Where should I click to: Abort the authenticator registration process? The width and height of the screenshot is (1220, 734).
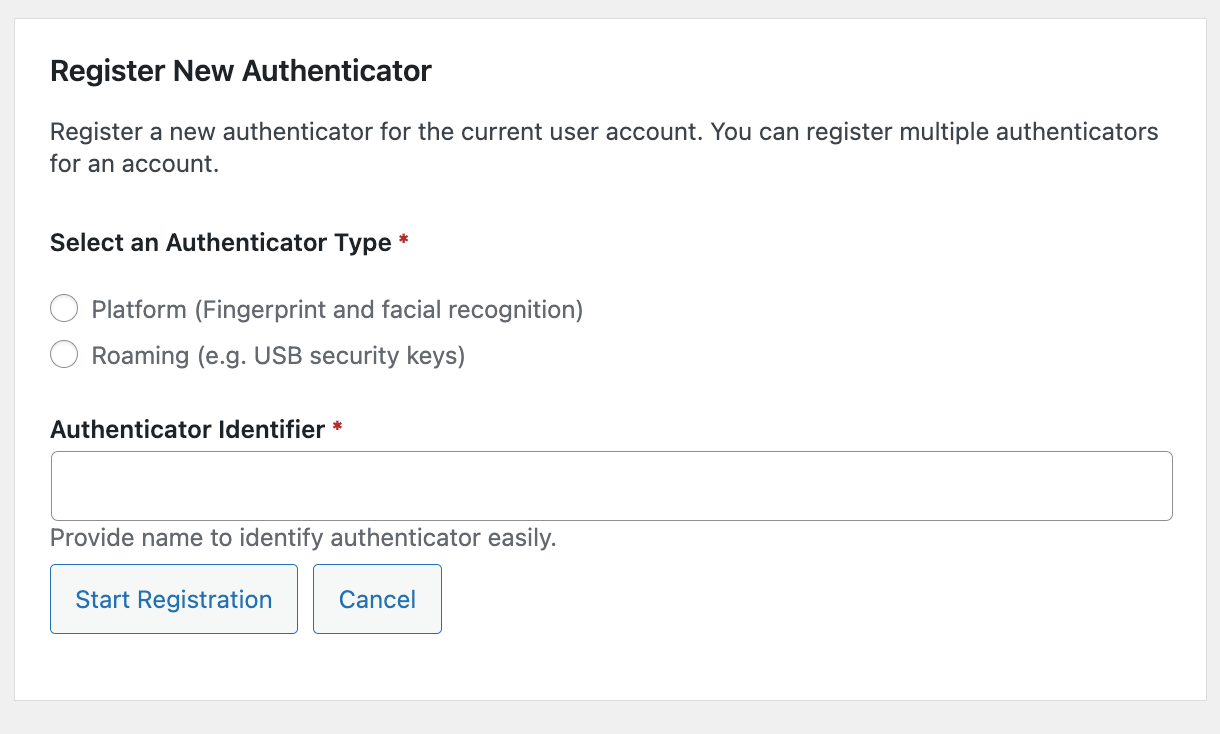coord(377,598)
